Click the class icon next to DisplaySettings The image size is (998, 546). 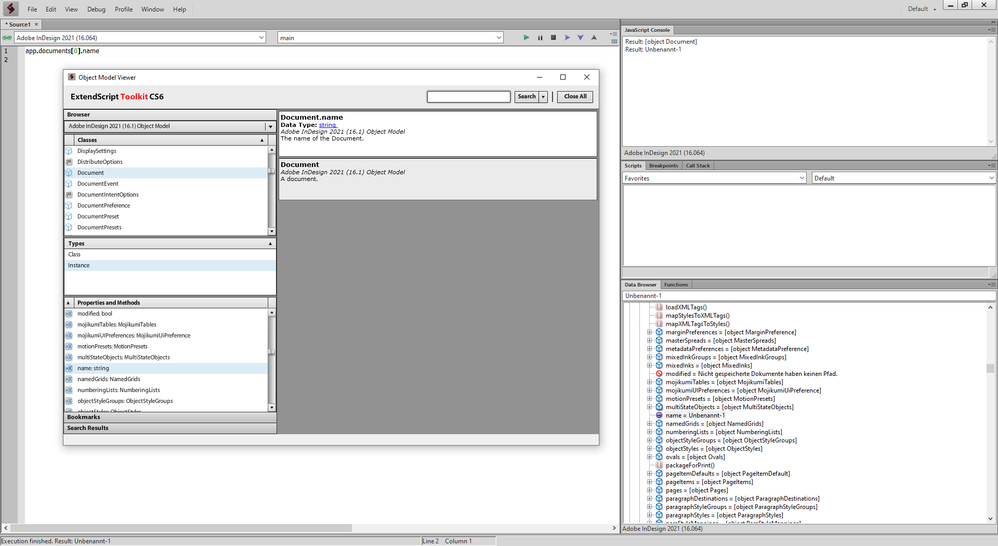[69, 151]
